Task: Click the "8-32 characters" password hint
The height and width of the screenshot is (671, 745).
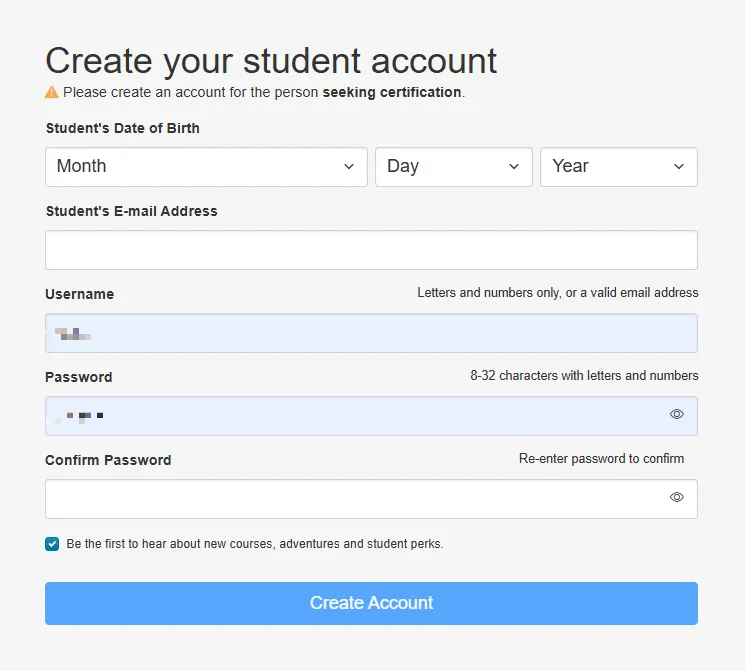Action: coord(584,376)
